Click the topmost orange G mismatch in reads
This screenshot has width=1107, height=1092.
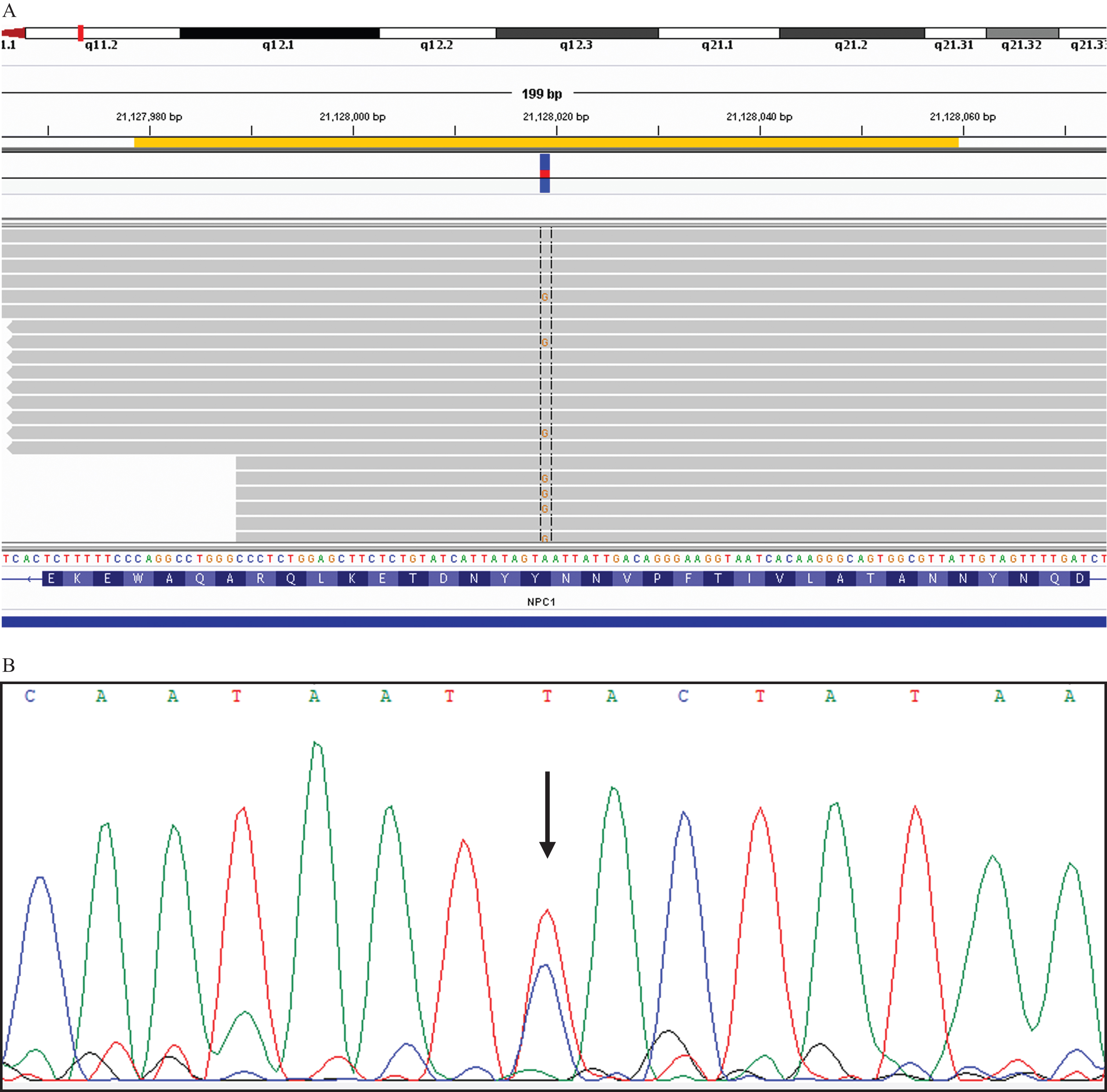[x=545, y=297]
